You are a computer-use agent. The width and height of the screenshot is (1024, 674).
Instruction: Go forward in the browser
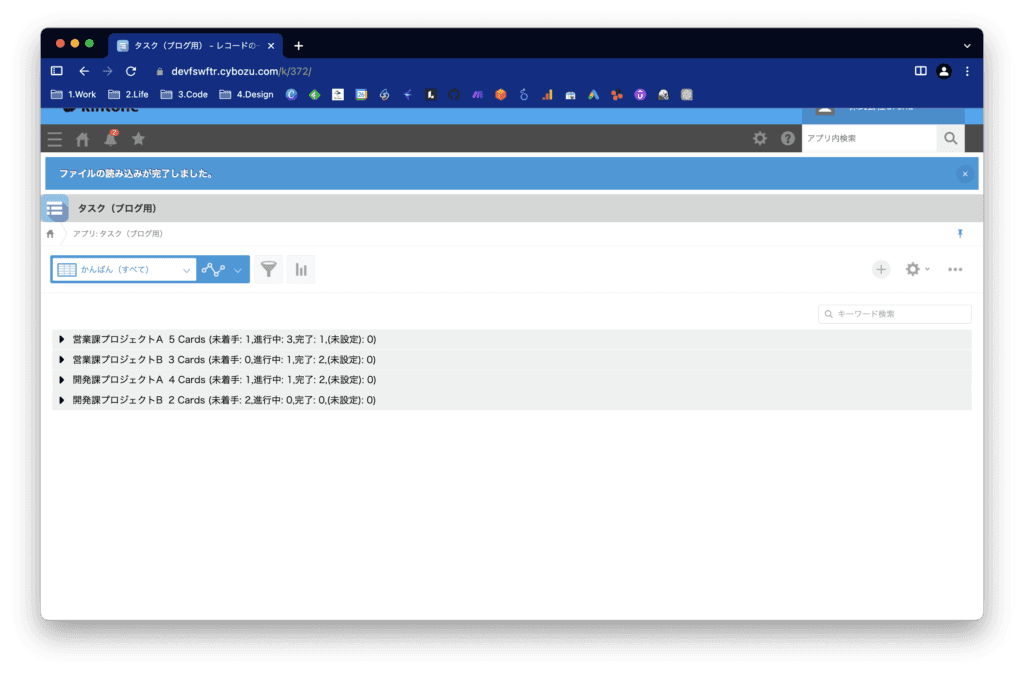(107, 71)
